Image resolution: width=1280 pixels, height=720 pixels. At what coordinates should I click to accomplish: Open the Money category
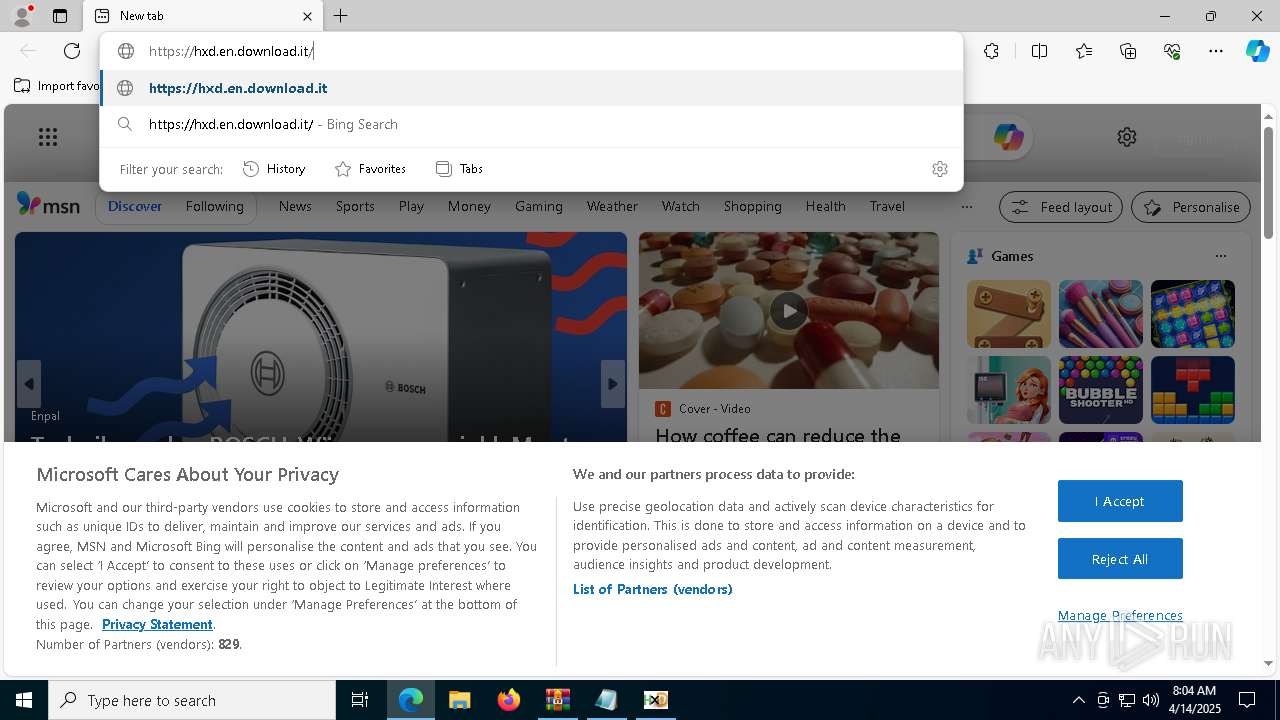[x=469, y=206]
